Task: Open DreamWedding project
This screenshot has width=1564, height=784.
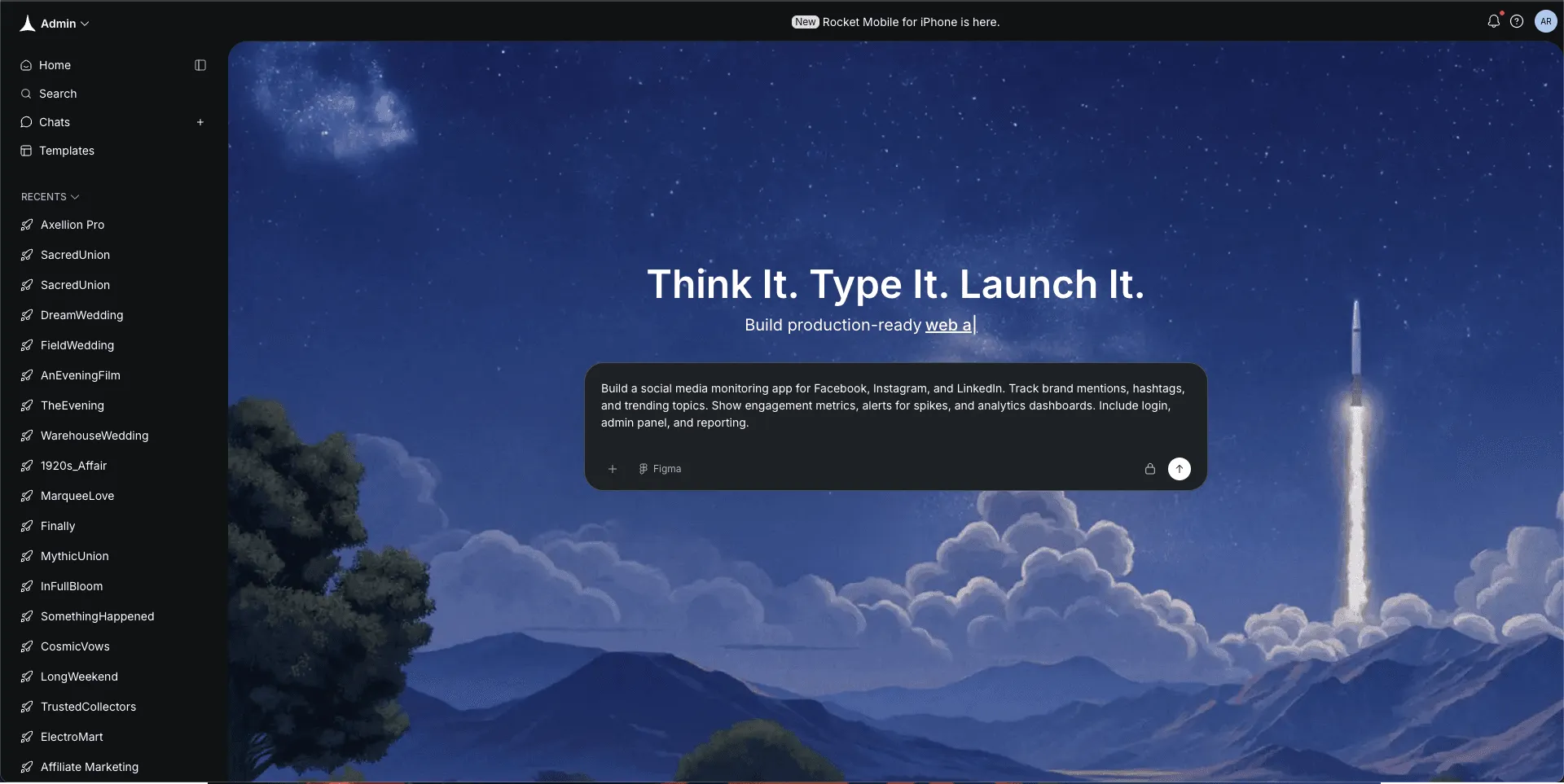Action: 81,315
